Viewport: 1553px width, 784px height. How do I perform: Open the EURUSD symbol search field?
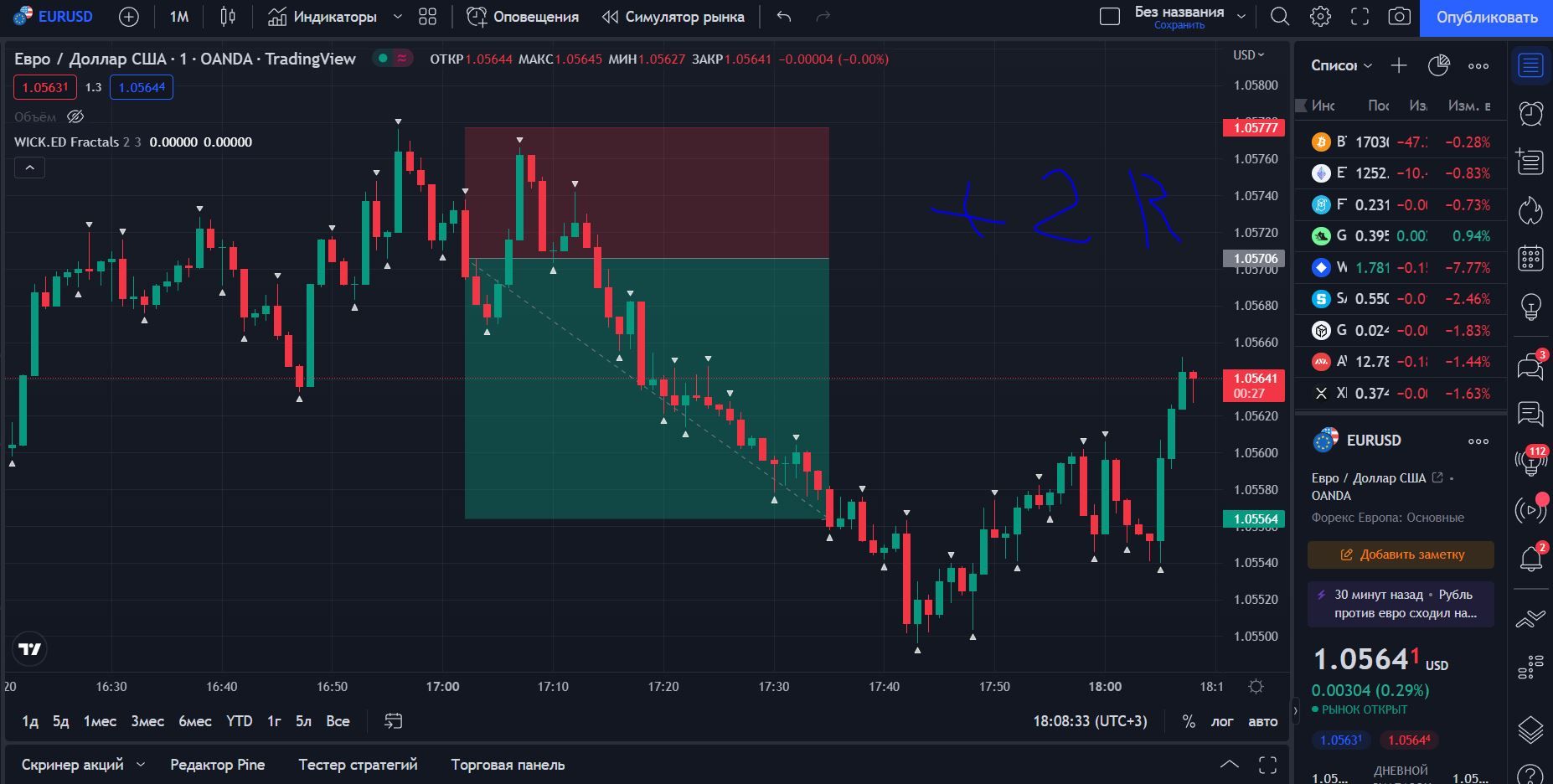[54, 17]
